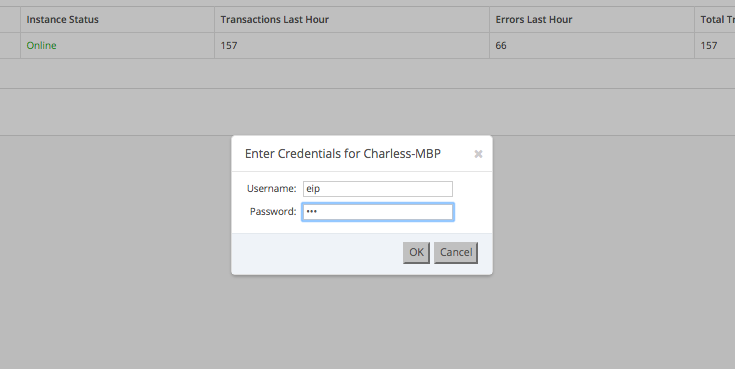Viewport: 735px width, 369px height.
Task: Click the 157 value under Transactions Last Hour
Action: pos(229,45)
